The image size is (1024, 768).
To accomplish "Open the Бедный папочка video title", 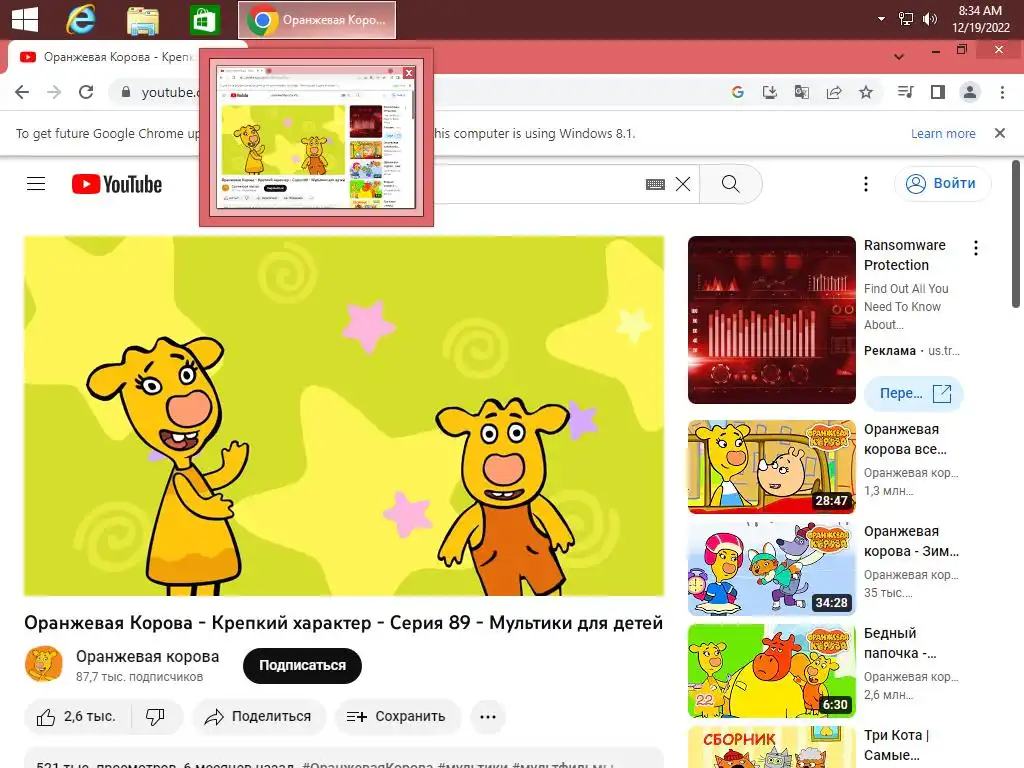I will [x=901, y=643].
